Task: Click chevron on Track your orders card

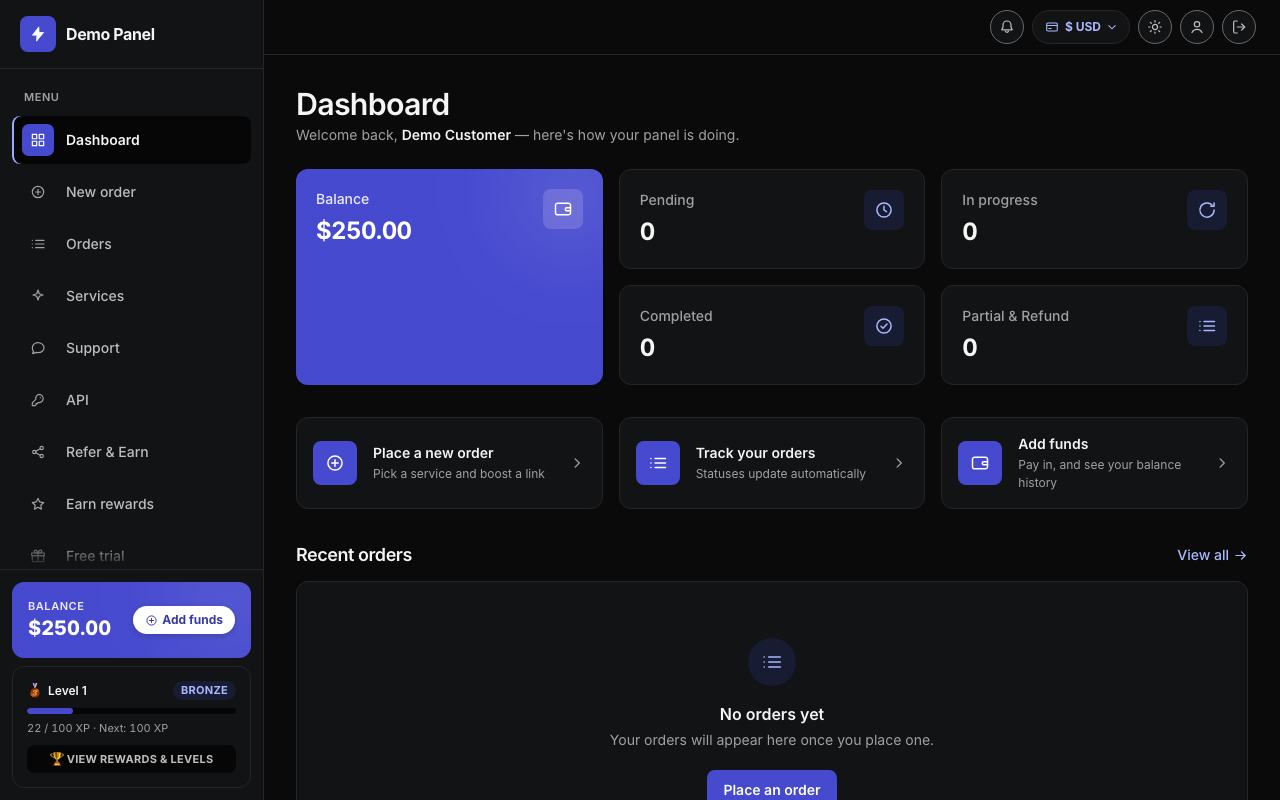Action: [899, 463]
